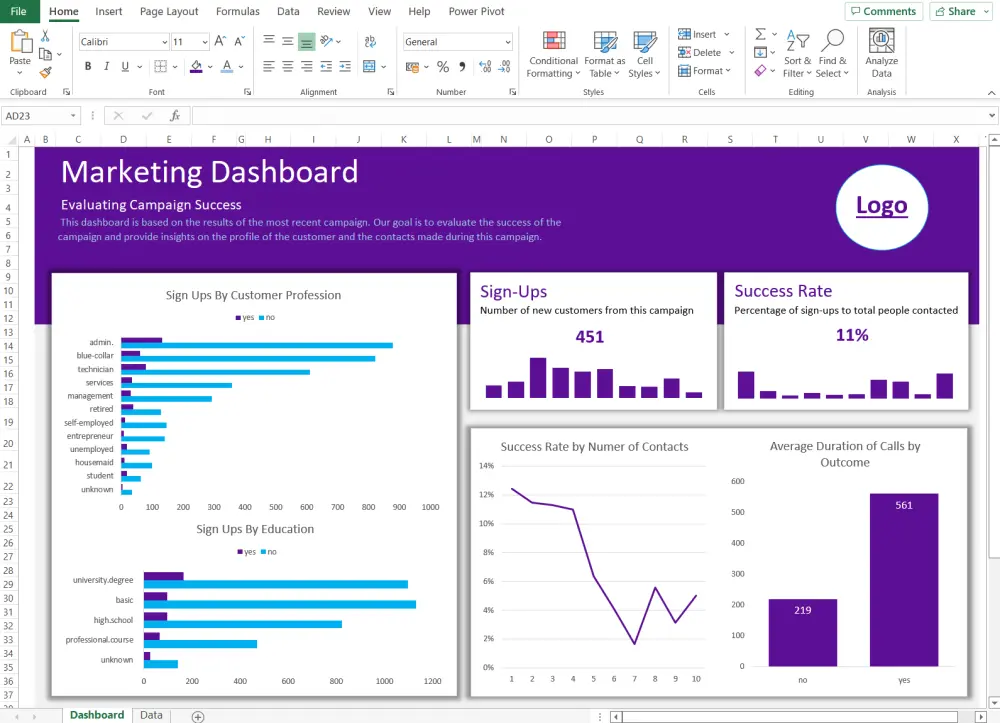Open Sort & Filter
1000x723 pixels.
tap(797, 54)
